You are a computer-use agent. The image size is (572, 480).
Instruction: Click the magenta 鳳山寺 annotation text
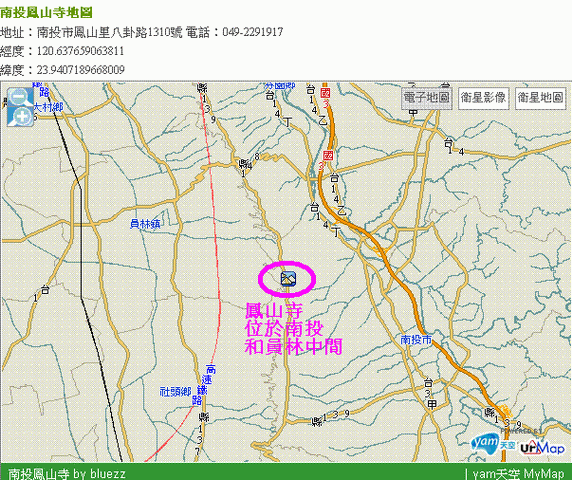point(274,311)
